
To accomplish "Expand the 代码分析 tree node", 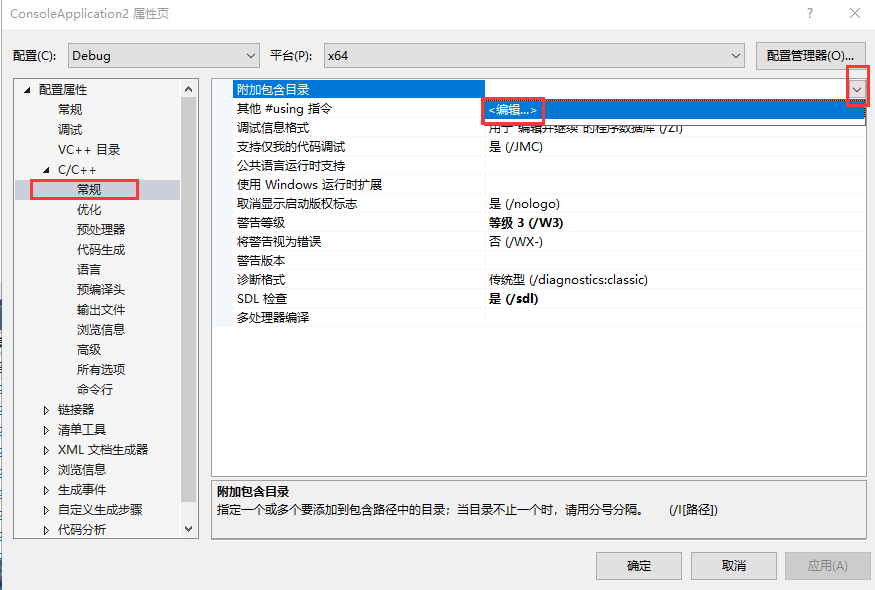I will (x=45, y=529).
